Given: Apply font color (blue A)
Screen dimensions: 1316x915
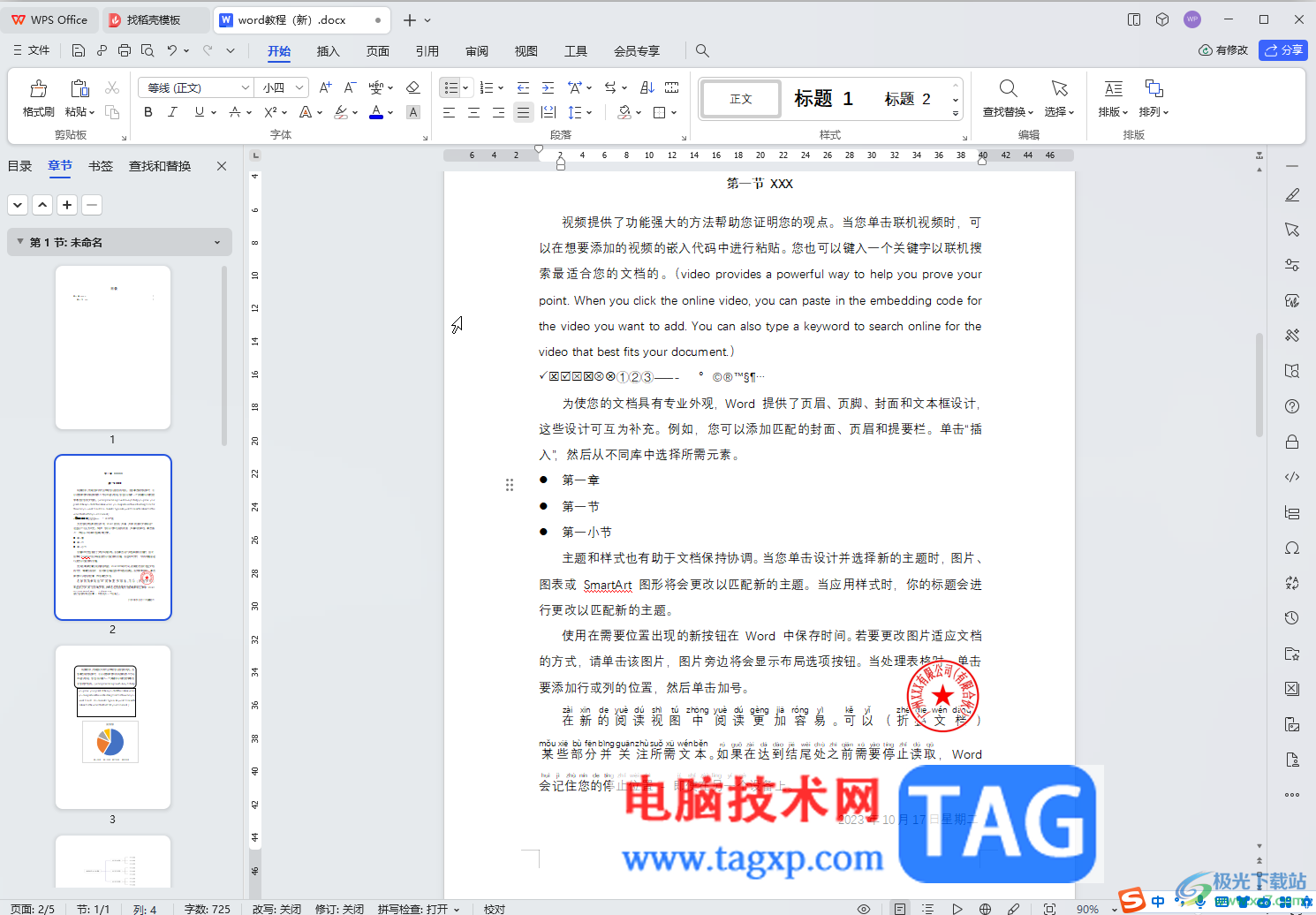Looking at the screenshot, I should tap(376, 112).
